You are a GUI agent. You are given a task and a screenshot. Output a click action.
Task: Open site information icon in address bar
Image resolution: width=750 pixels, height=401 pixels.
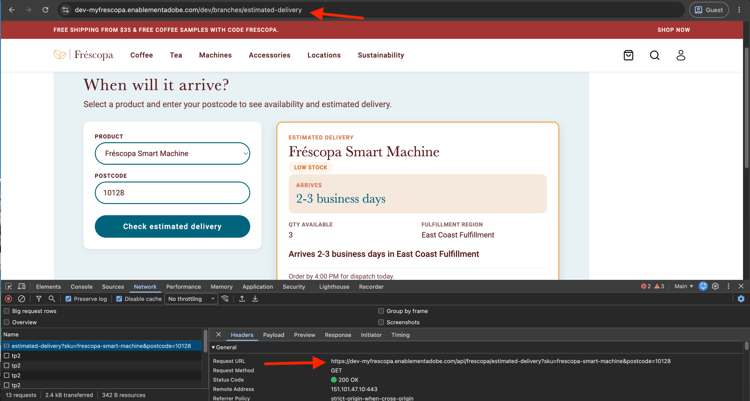tap(66, 10)
